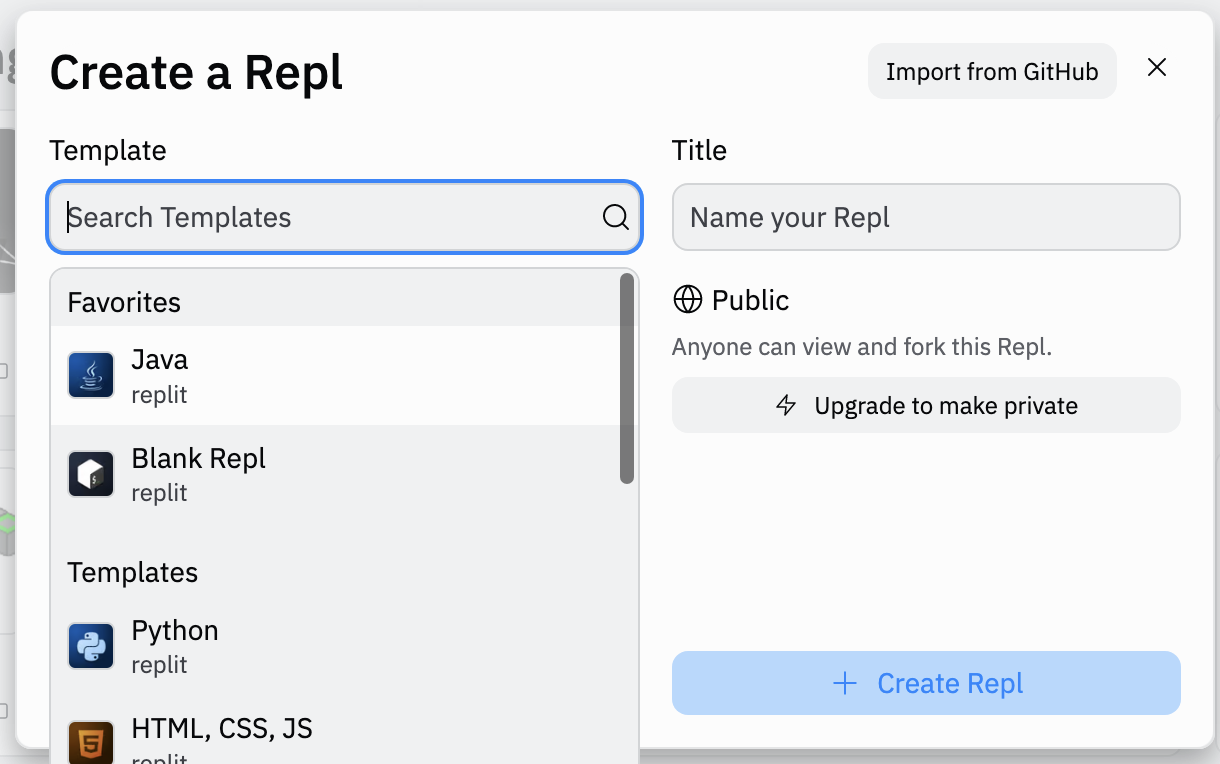Screen dimensions: 1220x764
Task: Click the template list scrollbar
Action: pos(627,379)
